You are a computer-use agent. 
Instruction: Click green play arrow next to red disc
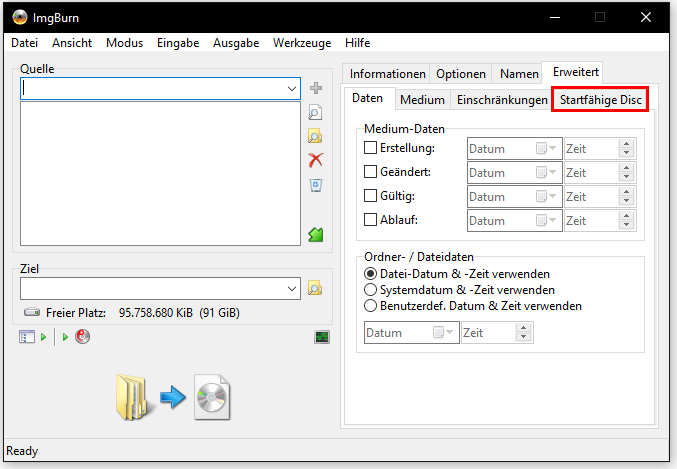click(x=65, y=337)
